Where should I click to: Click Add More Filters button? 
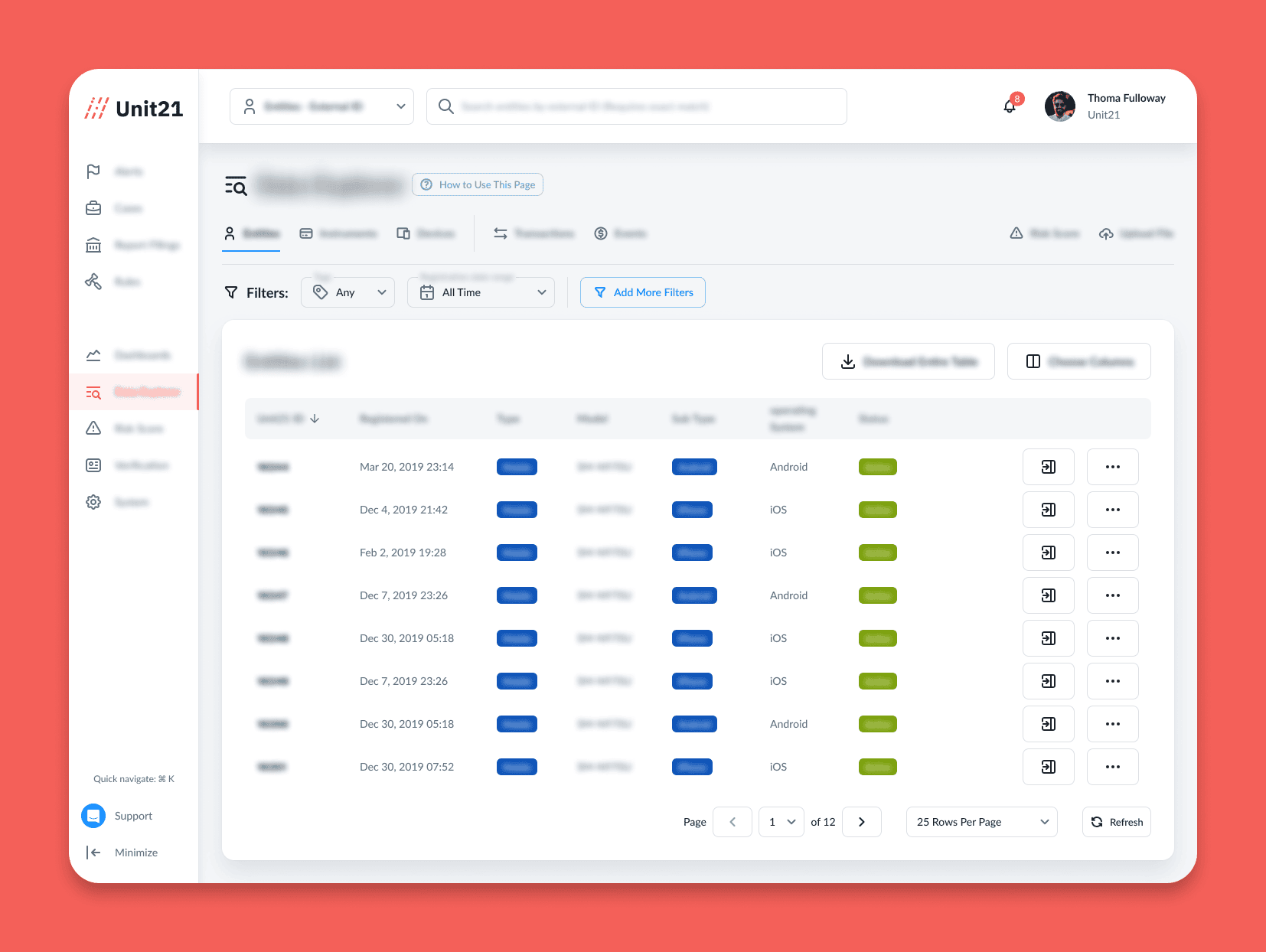[643, 292]
